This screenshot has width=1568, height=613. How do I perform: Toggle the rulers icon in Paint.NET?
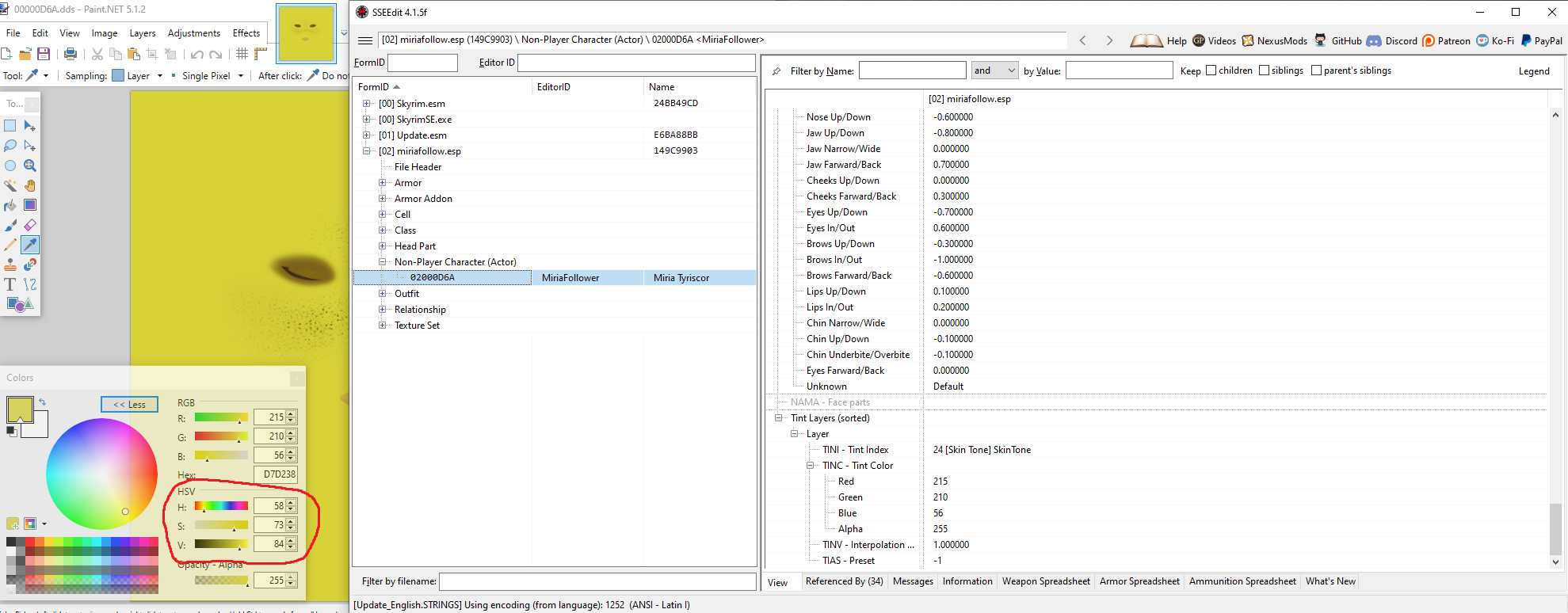coord(261,54)
